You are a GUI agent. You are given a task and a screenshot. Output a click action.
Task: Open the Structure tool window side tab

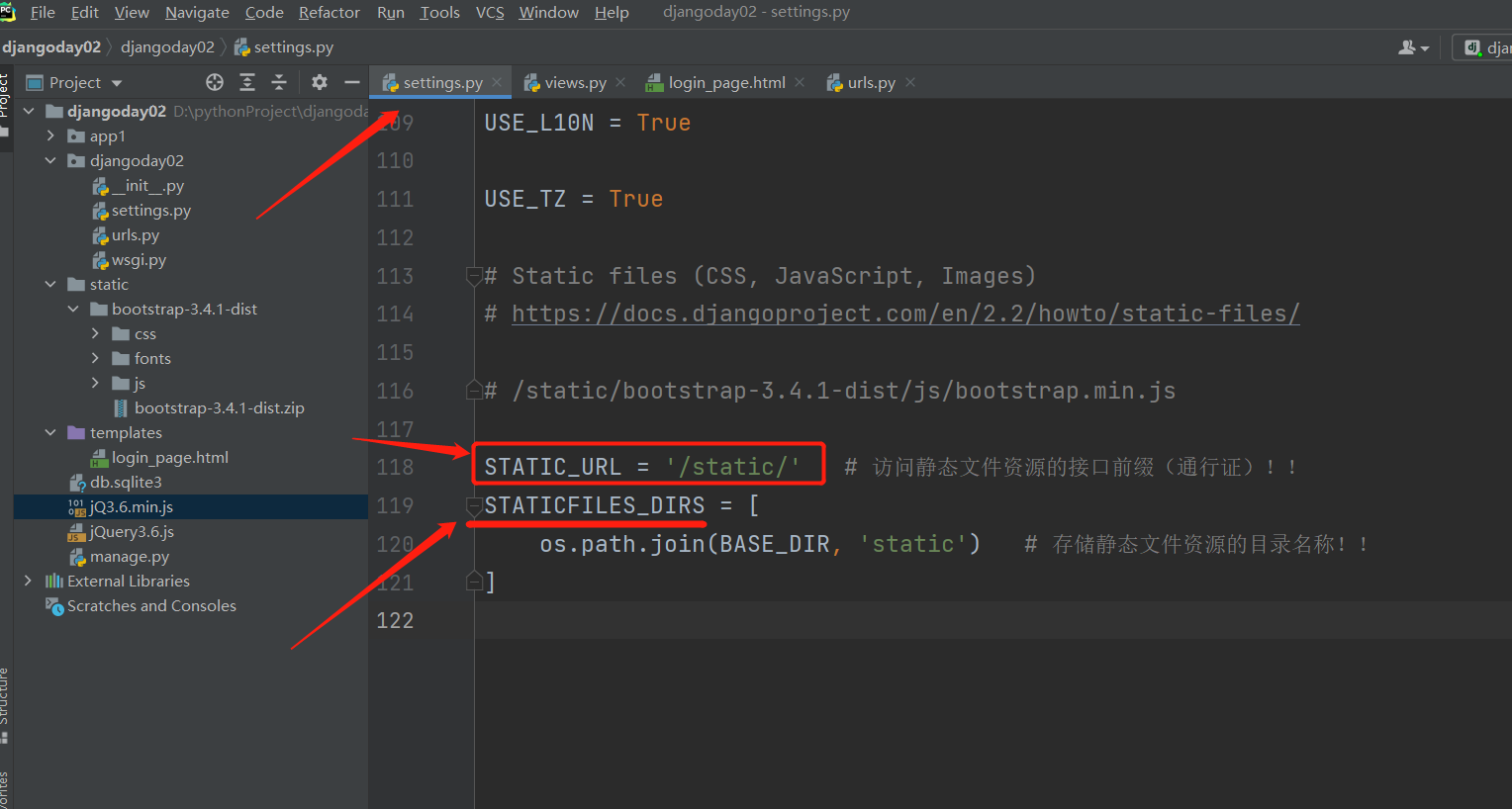5,704
